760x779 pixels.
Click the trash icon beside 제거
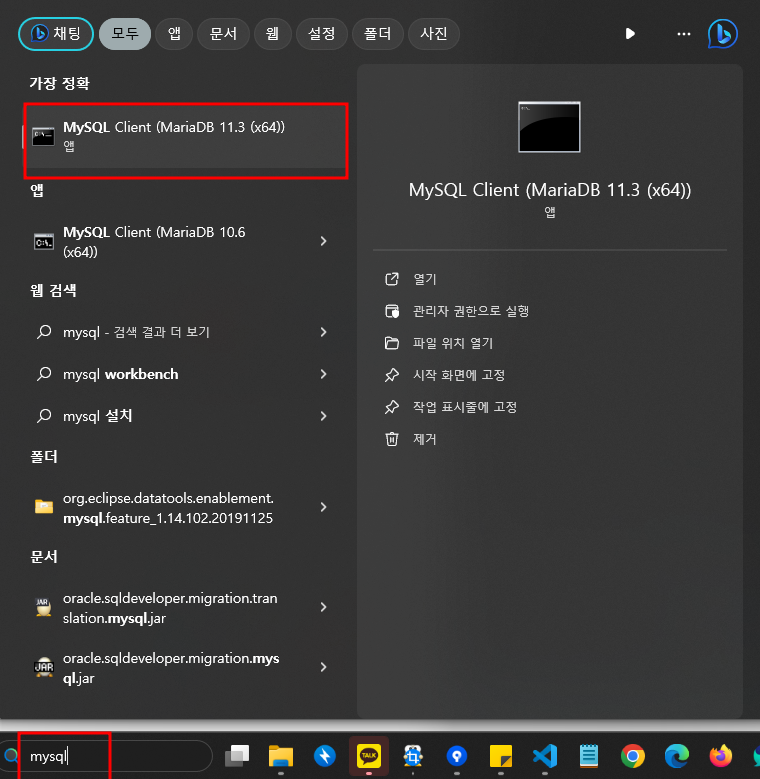392,439
